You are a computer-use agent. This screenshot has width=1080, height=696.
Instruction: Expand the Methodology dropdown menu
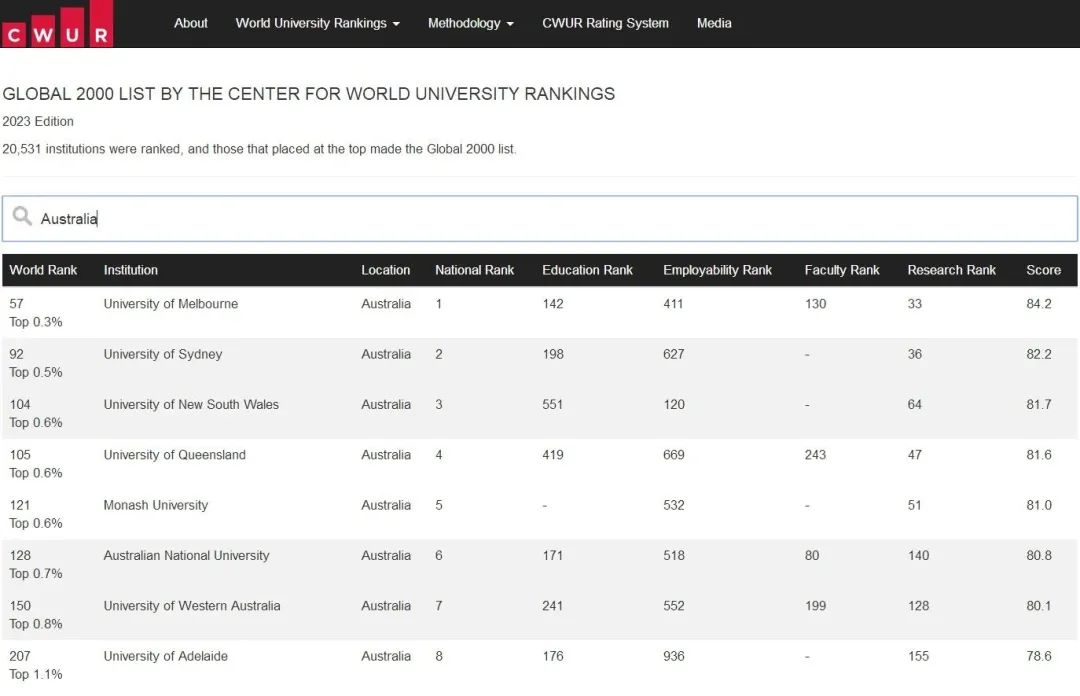[470, 23]
